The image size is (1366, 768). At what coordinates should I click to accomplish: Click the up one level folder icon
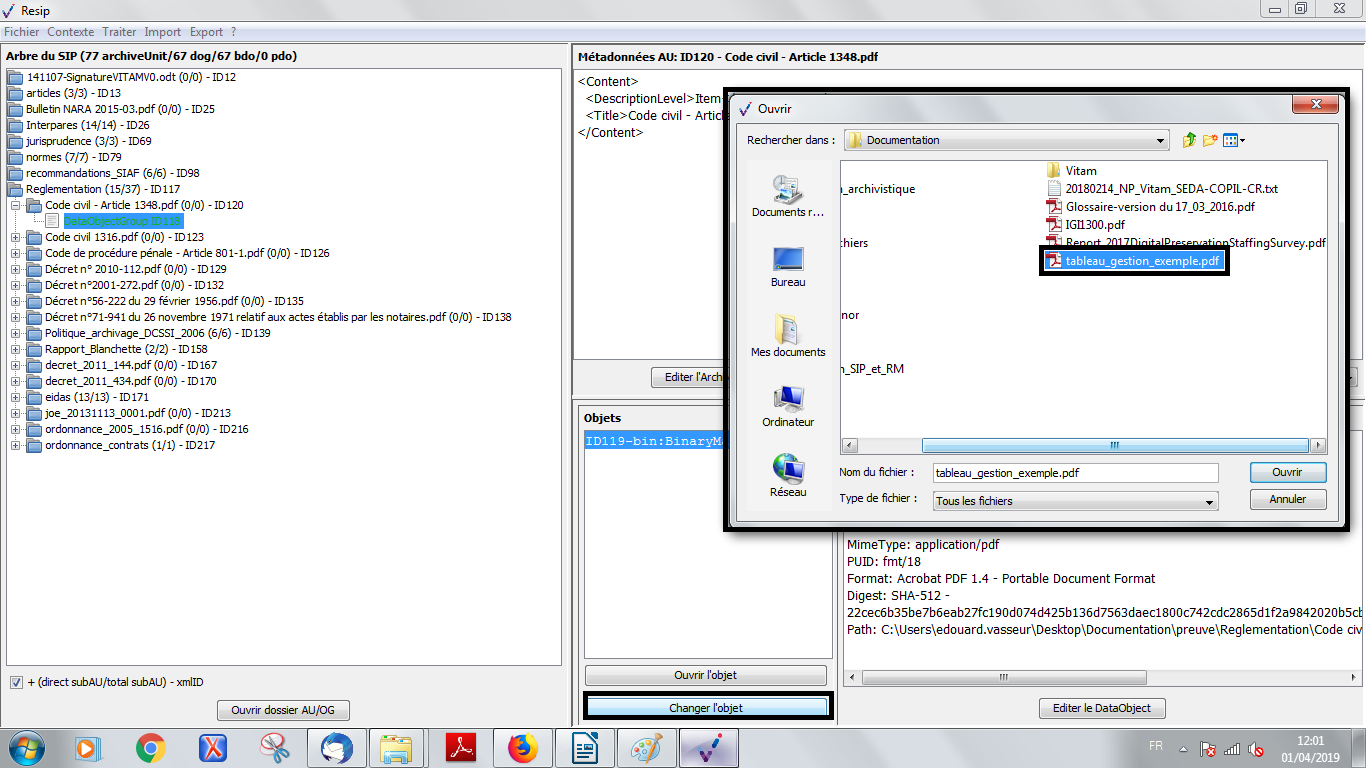click(1189, 140)
